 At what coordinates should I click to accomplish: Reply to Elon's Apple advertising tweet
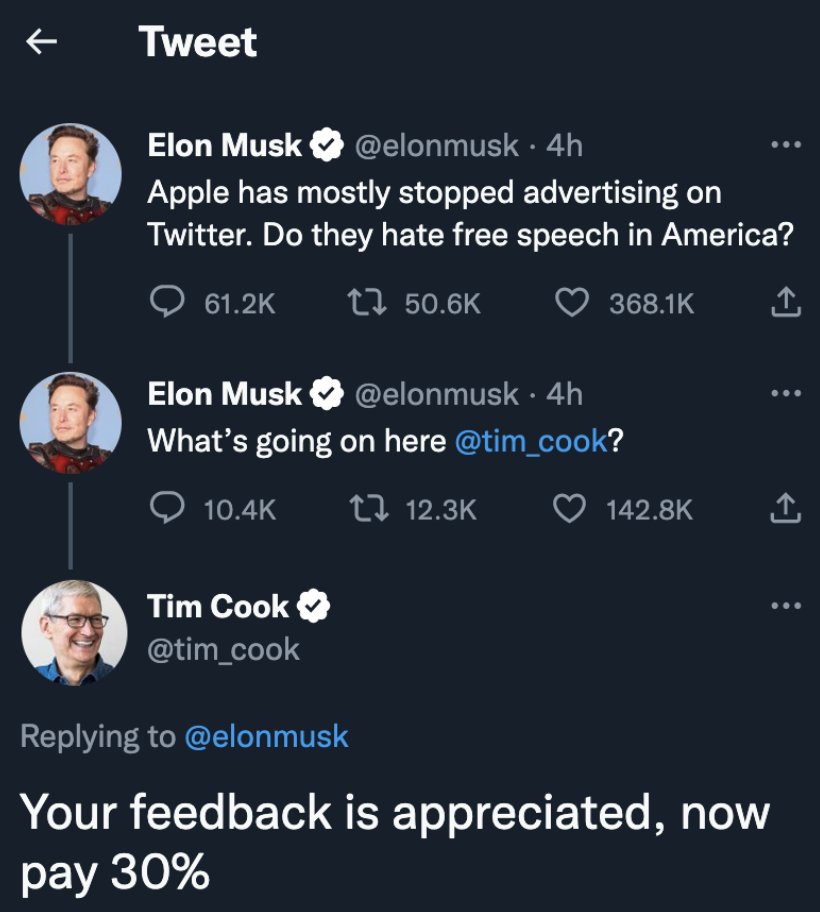point(170,303)
